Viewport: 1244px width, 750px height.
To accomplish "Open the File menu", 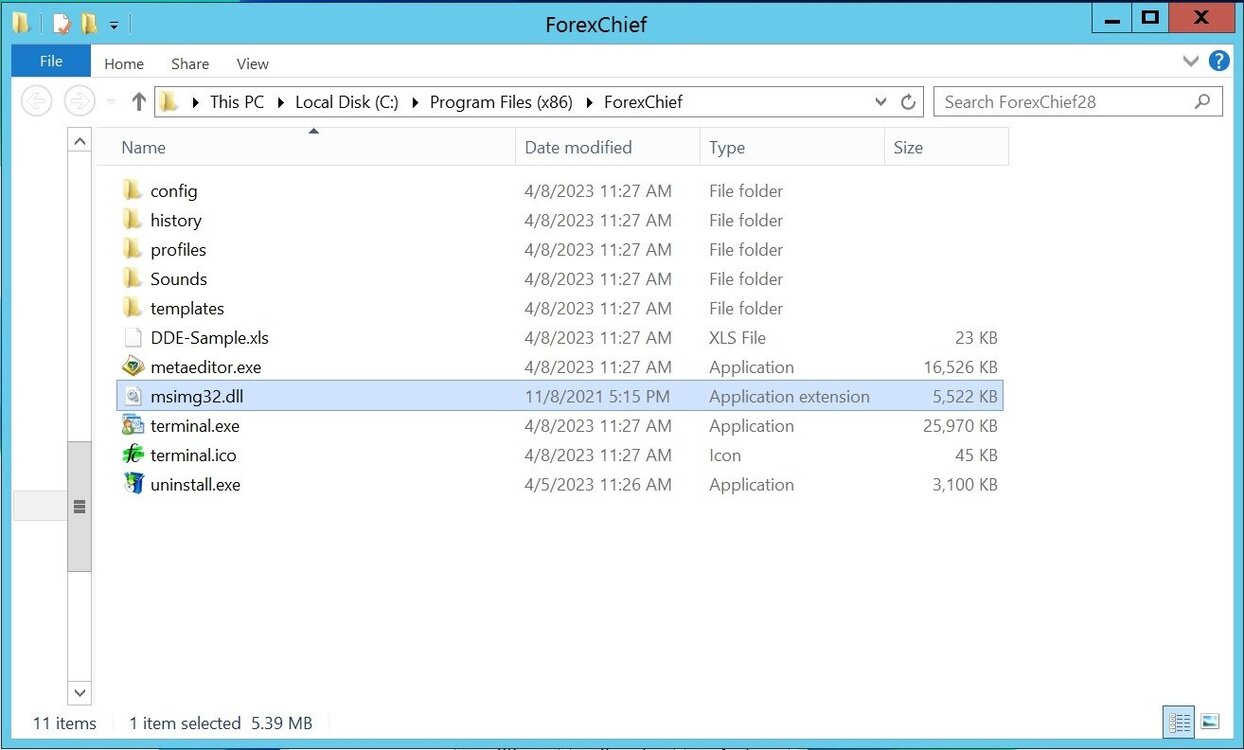I will pyautogui.click(x=51, y=61).
